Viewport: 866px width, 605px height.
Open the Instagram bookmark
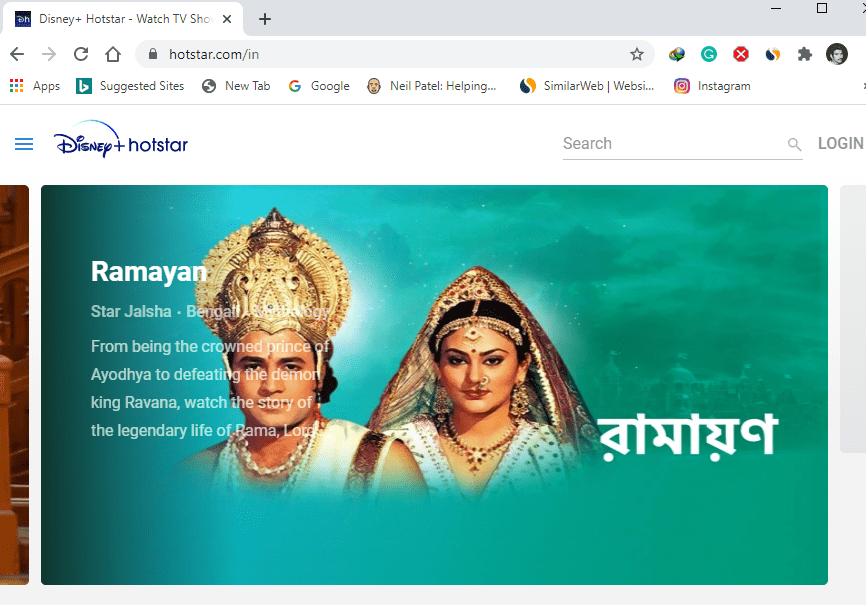click(x=712, y=86)
